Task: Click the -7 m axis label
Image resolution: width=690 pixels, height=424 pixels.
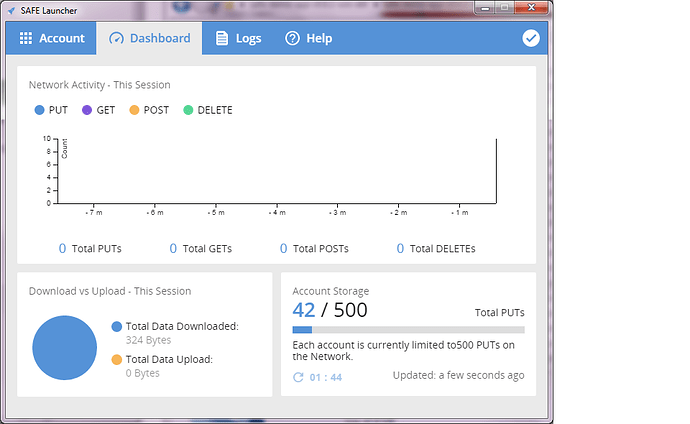Action: tap(94, 213)
